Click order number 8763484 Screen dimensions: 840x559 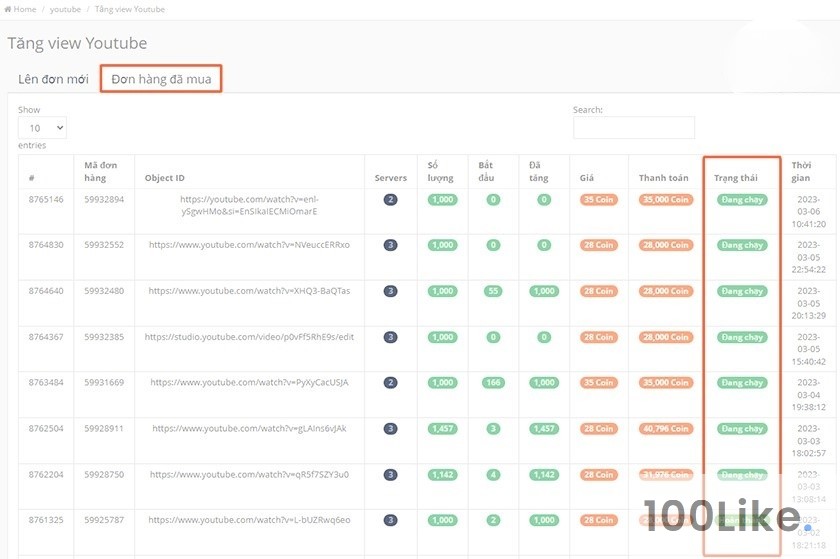[x=46, y=383]
